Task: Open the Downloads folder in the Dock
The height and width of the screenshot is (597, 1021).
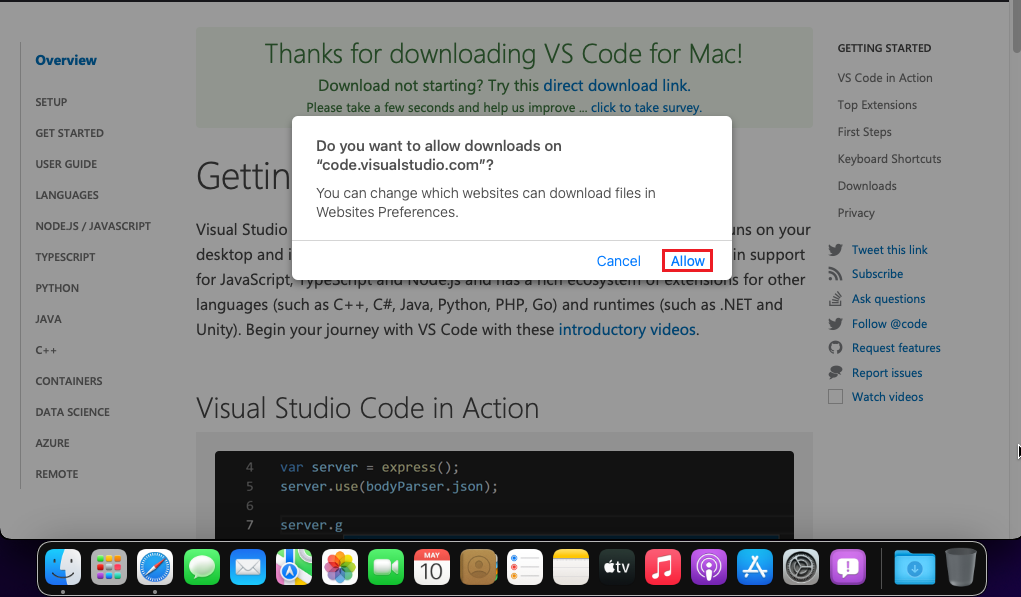Action: [x=914, y=568]
